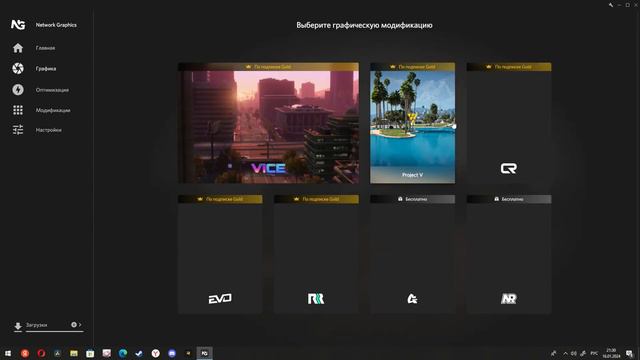
Task: Click the grid Модификации icon
Action: pyautogui.click(x=18, y=110)
